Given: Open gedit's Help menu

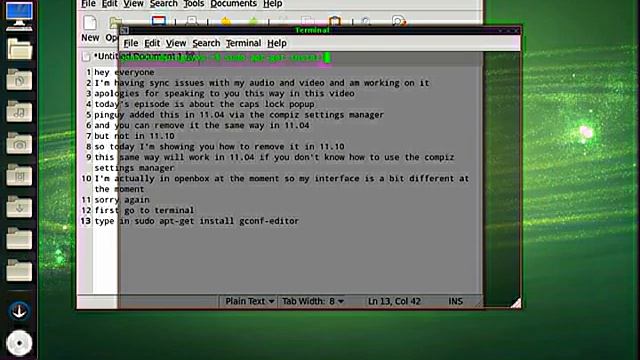Looking at the screenshot, I should click(x=272, y=4).
